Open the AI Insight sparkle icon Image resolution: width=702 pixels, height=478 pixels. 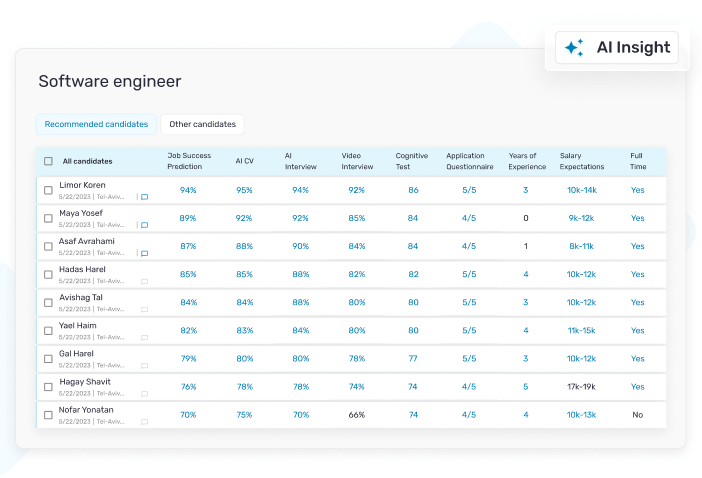[x=574, y=47]
